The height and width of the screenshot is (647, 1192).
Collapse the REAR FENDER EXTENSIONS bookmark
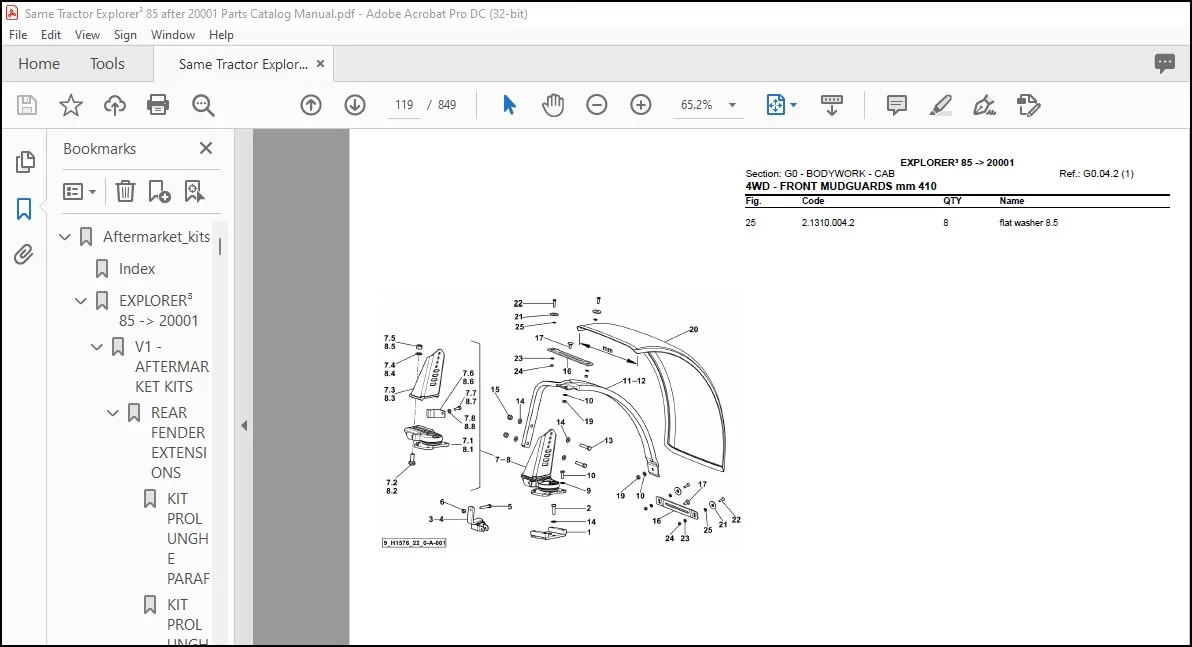tap(113, 413)
